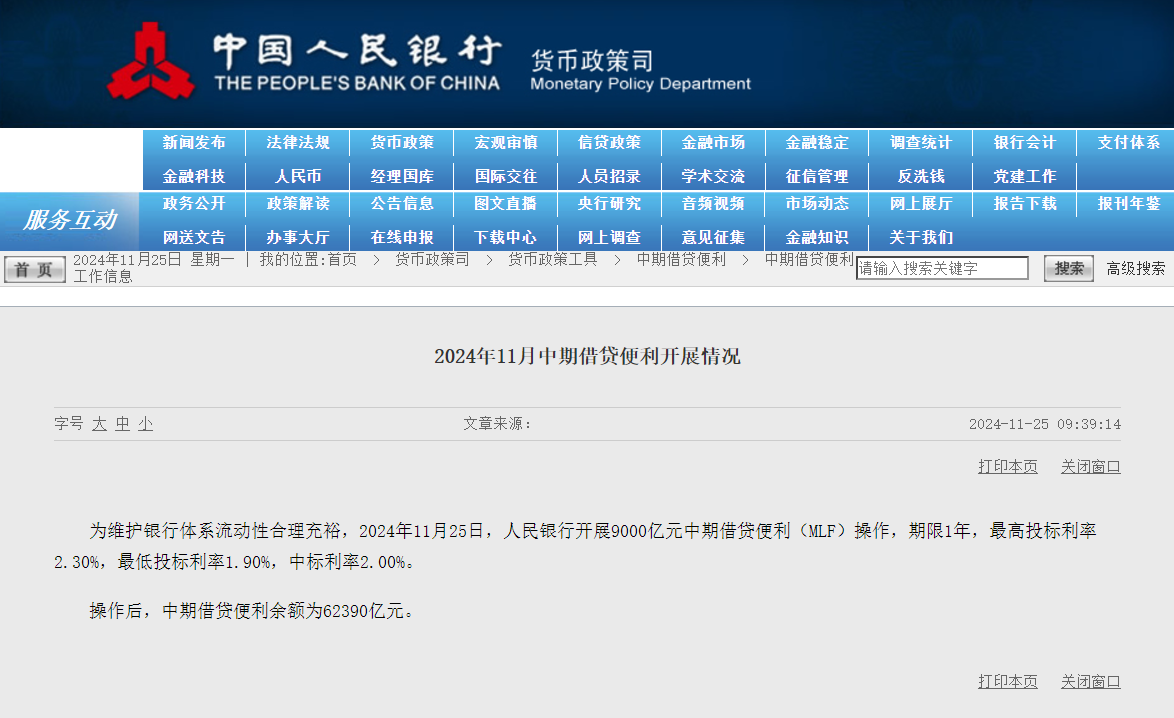Click 货币政策司 breadcrumb link
The height and width of the screenshot is (718, 1174).
(431, 259)
